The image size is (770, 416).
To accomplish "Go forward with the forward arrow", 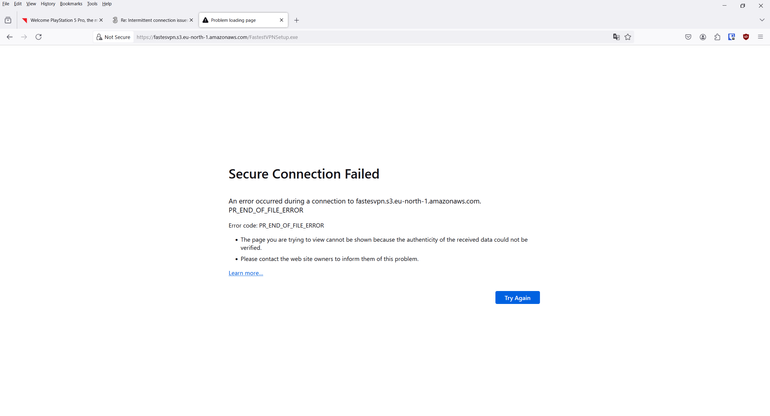I will (24, 37).
